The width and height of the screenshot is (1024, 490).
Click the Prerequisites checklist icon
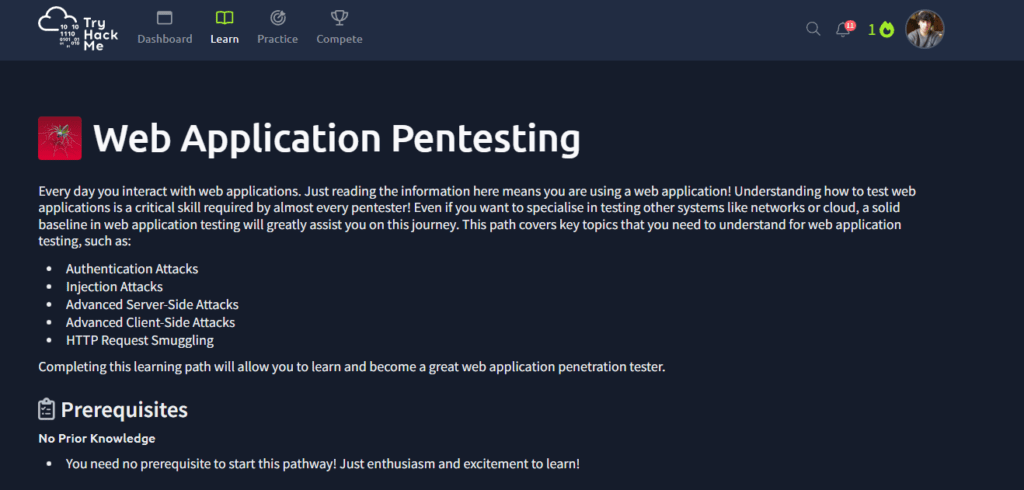click(47, 409)
